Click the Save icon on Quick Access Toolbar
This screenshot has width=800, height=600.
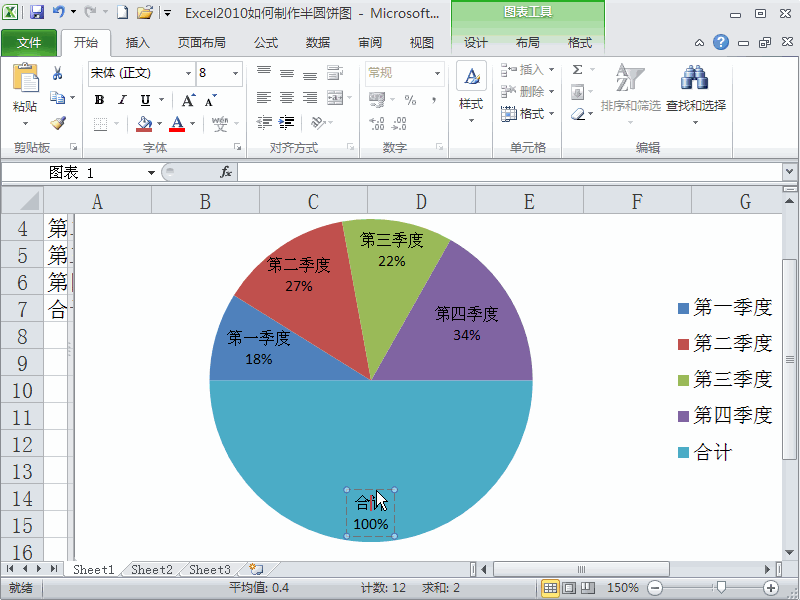pos(37,10)
